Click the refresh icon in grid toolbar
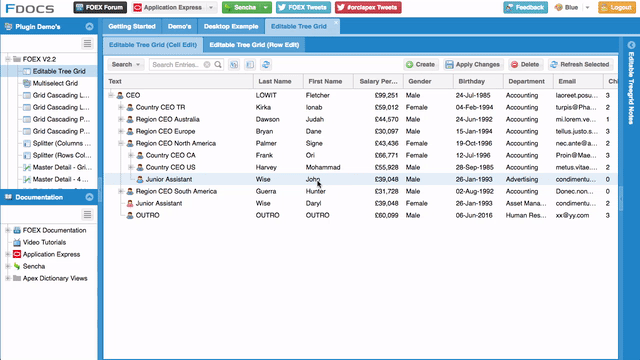Screen dimensions: 640x360 [266, 64]
